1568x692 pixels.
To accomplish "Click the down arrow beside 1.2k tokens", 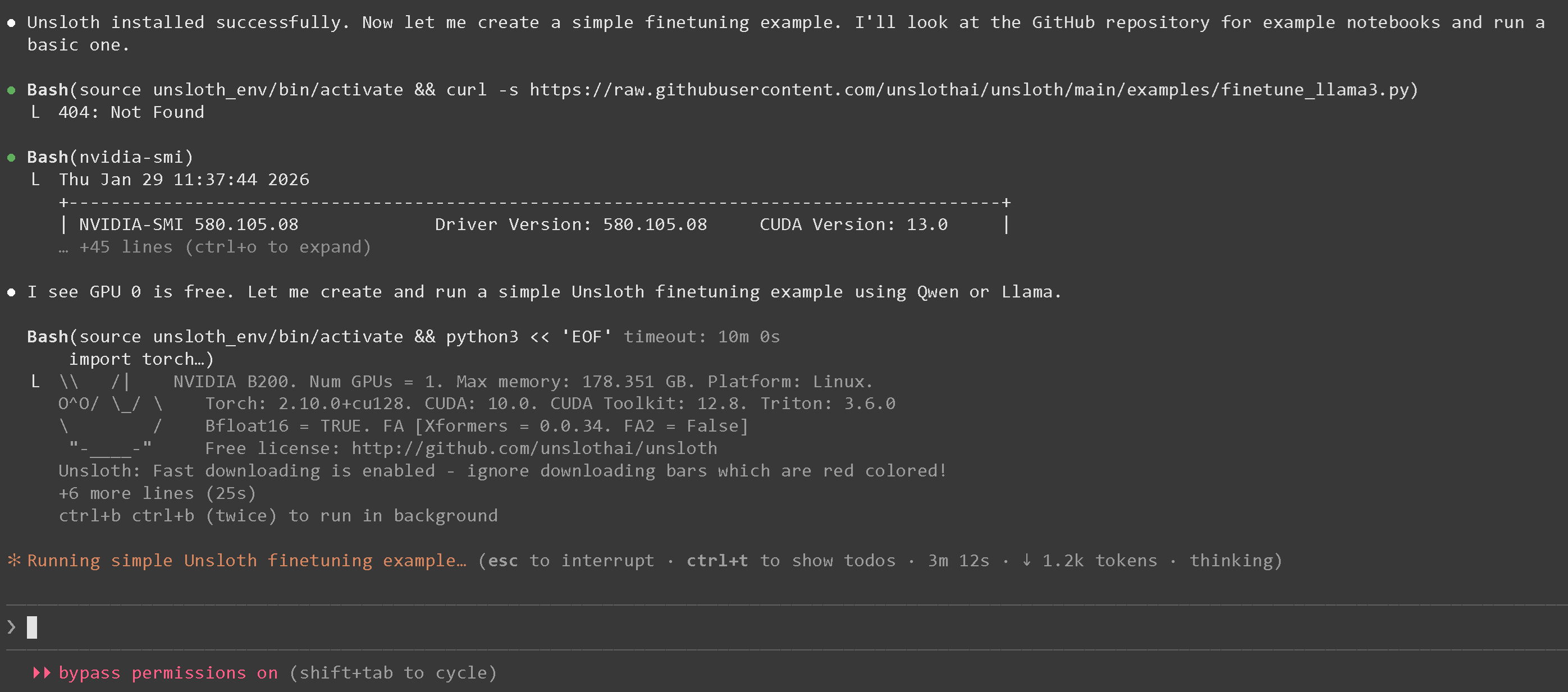I will (x=1026, y=560).
